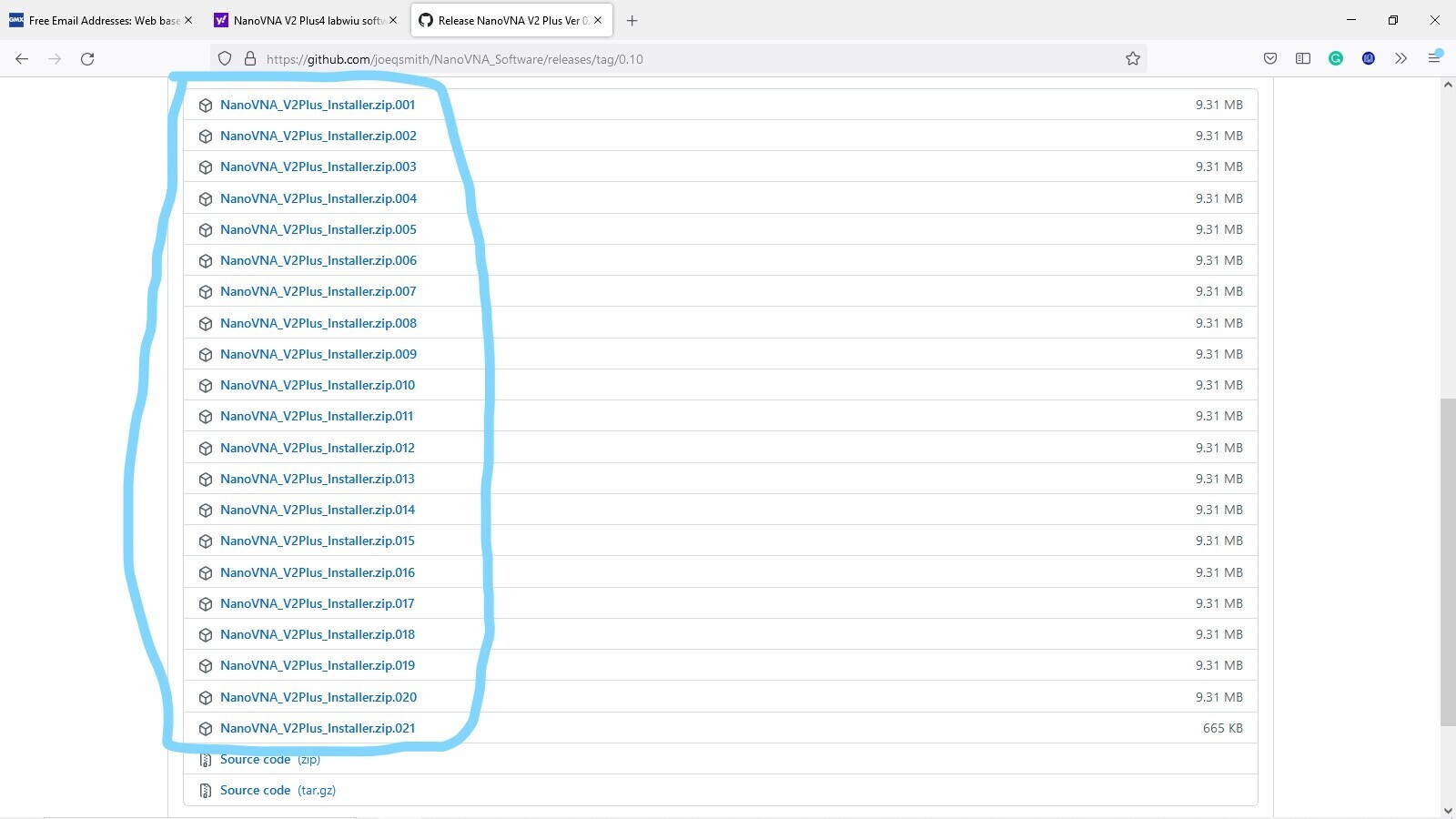This screenshot has width=1456, height=819.
Task: Click the blue round extension icon
Action: tap(1369, 59)
